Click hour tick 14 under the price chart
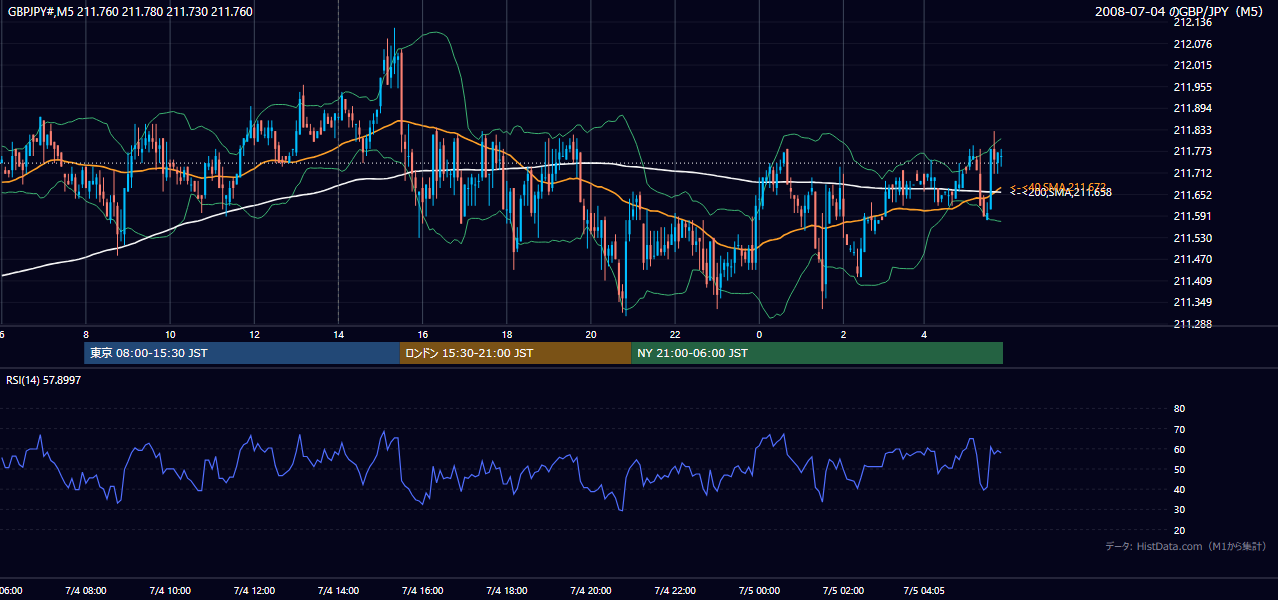Viewport: 1278px width, 600px height. (x=338, y=334)
